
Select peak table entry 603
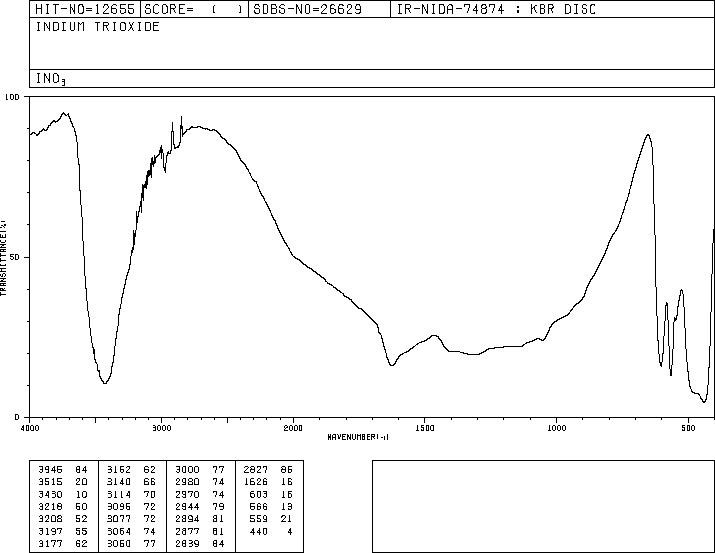click(x=259, y=494)
